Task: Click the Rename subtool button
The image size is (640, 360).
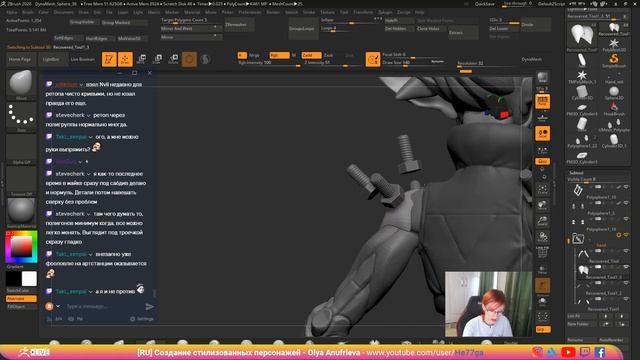Action: tap(582, 340)
